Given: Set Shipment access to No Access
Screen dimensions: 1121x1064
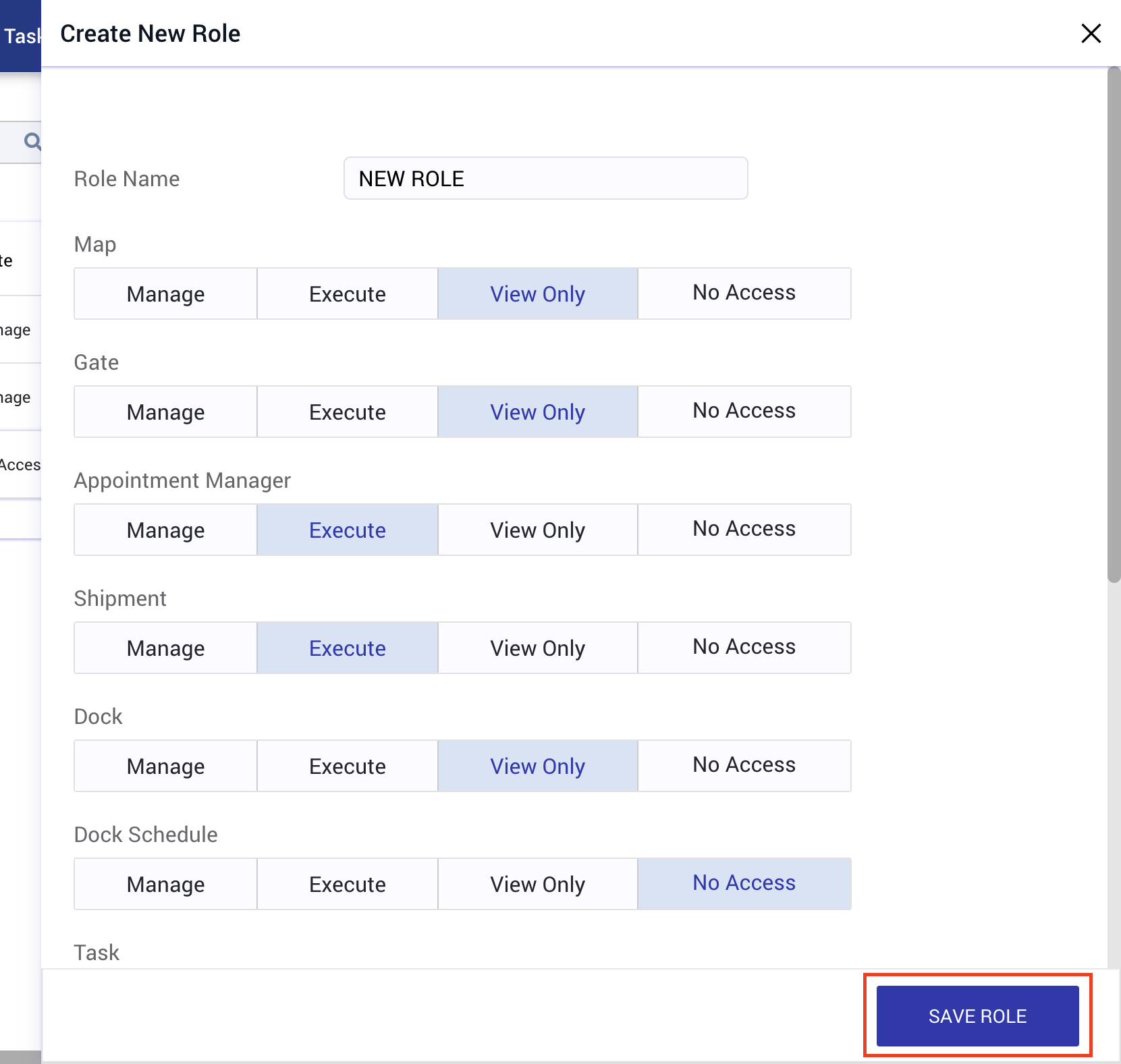Looking at the screenshot, I should point(744,647).
